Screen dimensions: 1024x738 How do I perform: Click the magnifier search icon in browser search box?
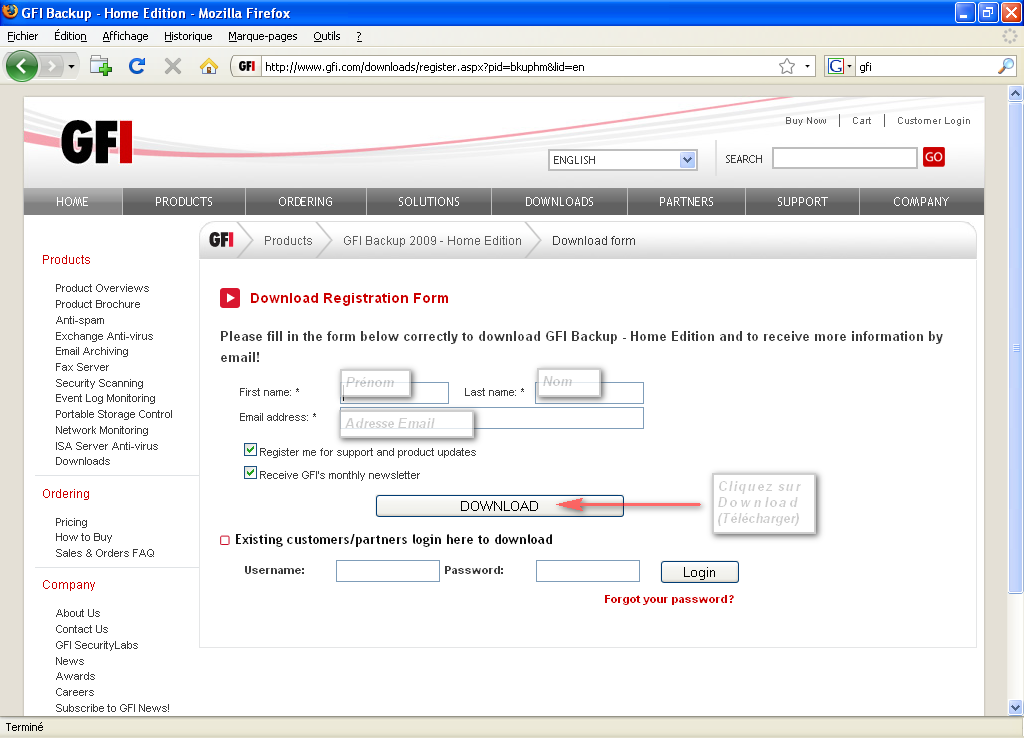tap(1006, 66)
